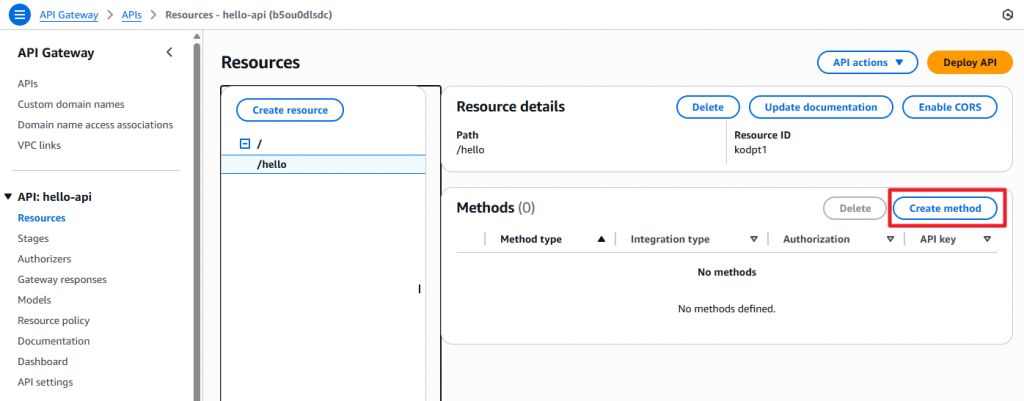
Task: Open Stages in the sidebar
Action: (x=33, y=238)
